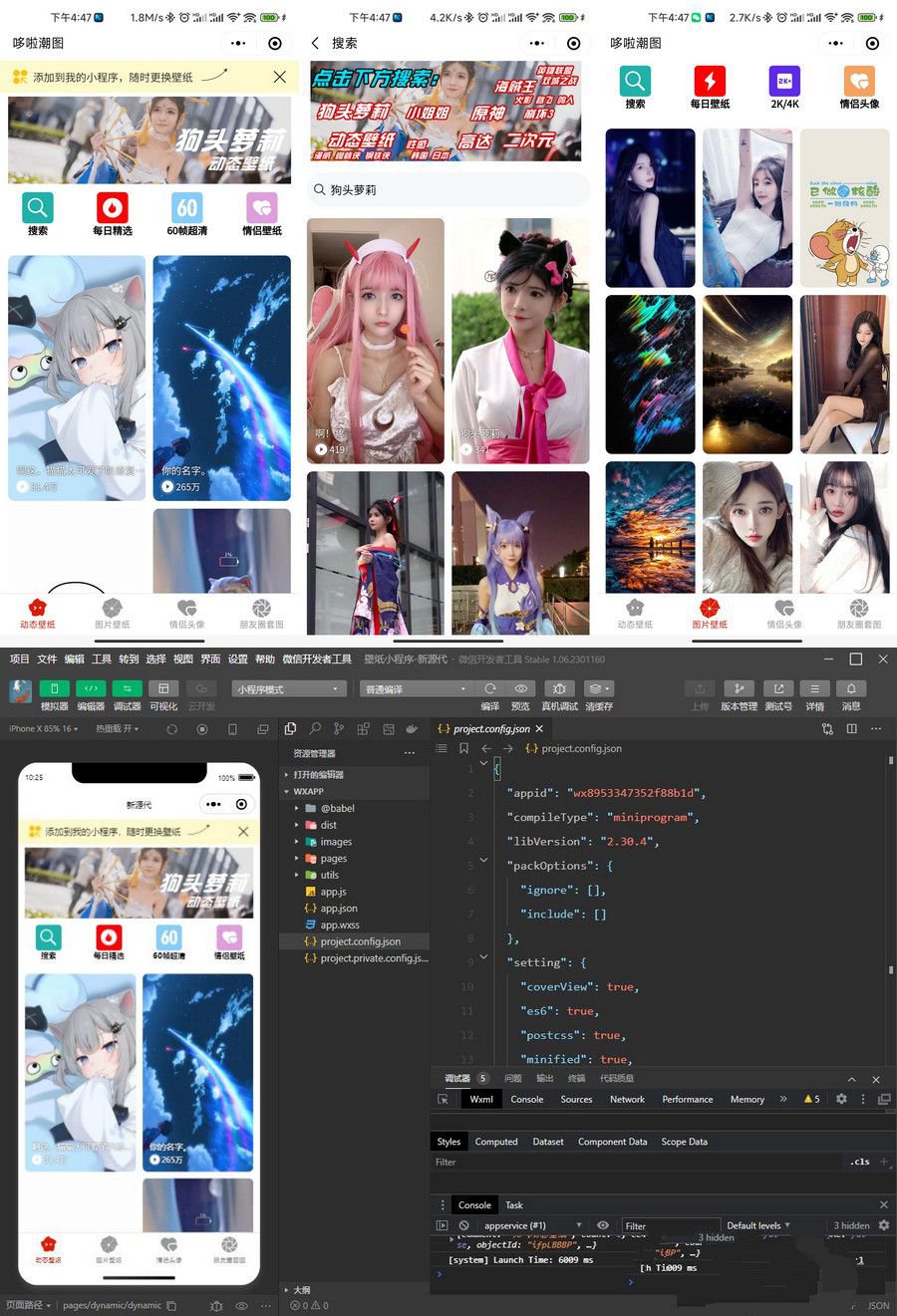Click the 详情 (Details) button
897x1316 pixels.
coord(814,688)
